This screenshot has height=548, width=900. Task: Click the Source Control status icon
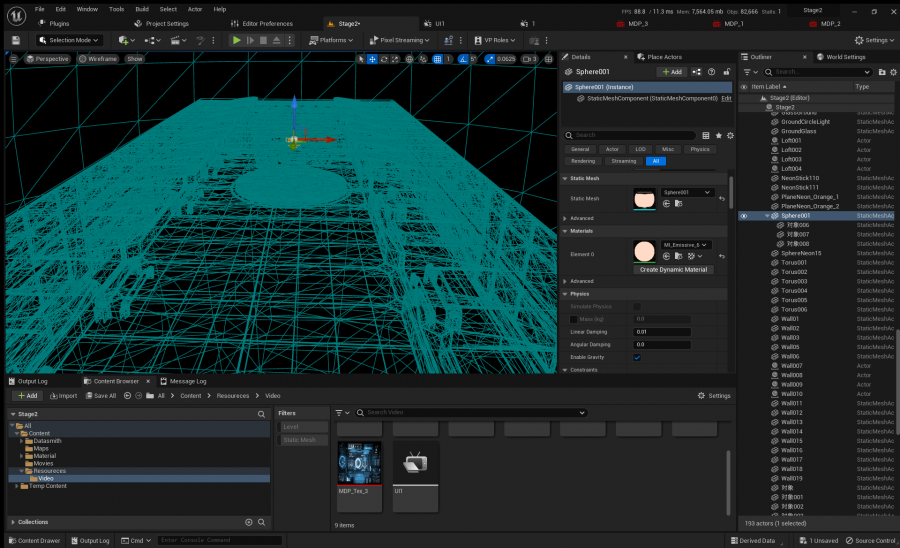coord(870,541)
